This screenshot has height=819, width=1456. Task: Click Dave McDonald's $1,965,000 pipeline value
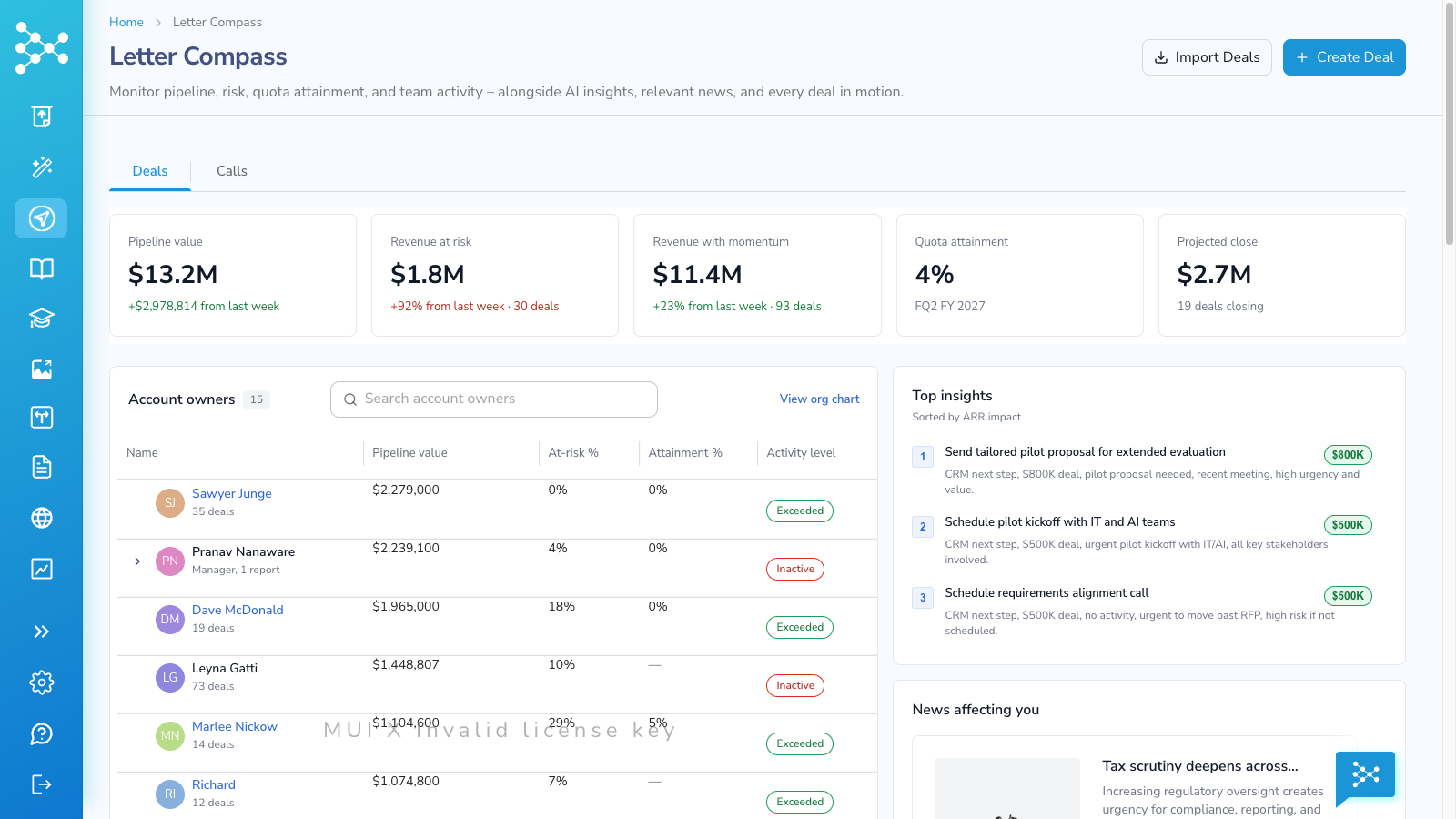tap(406, 606)
